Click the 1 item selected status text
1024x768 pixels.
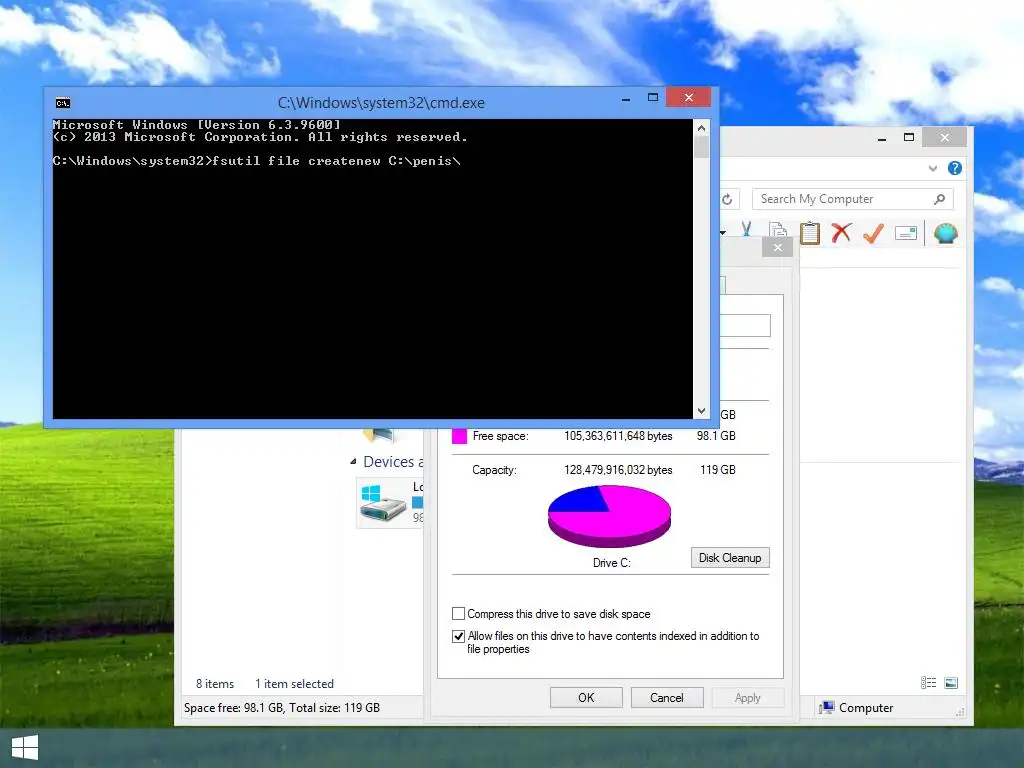[x=294, y=684]
